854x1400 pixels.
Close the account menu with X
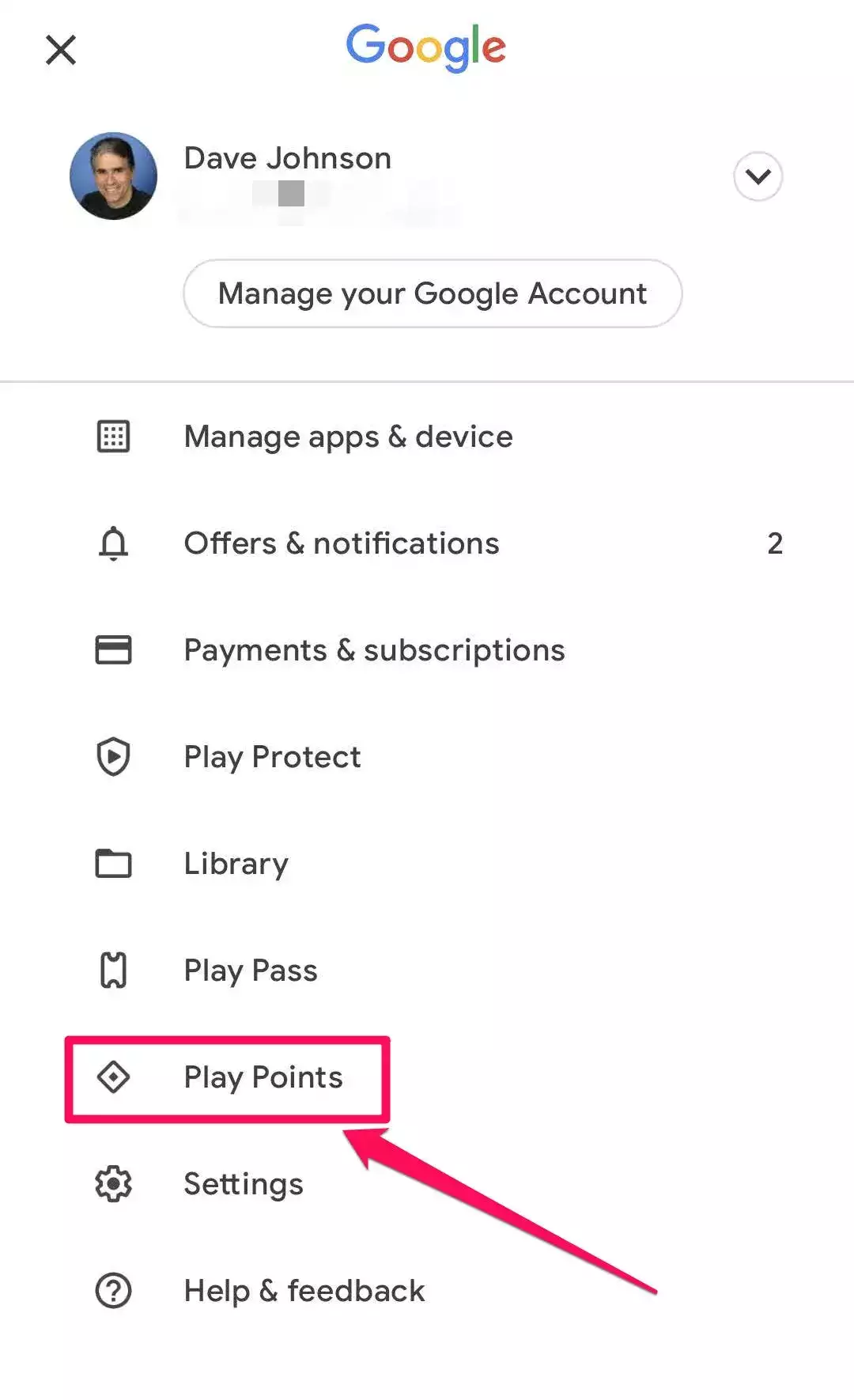click(x=61, y=50)
